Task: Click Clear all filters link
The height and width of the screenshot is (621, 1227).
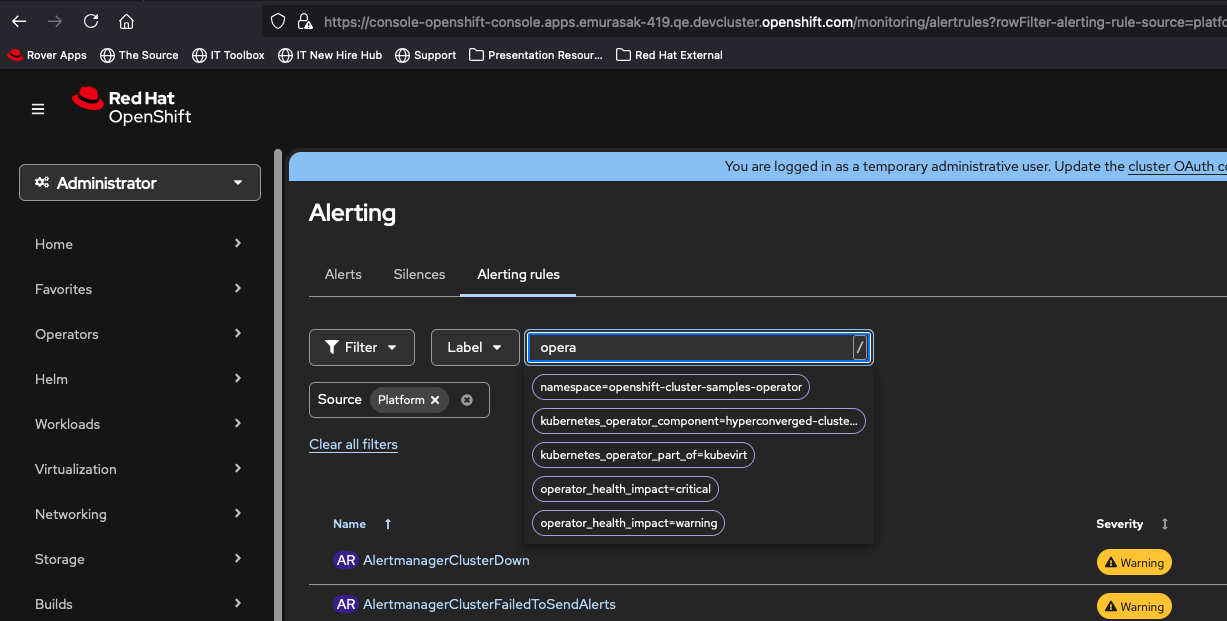Action: 353,444
